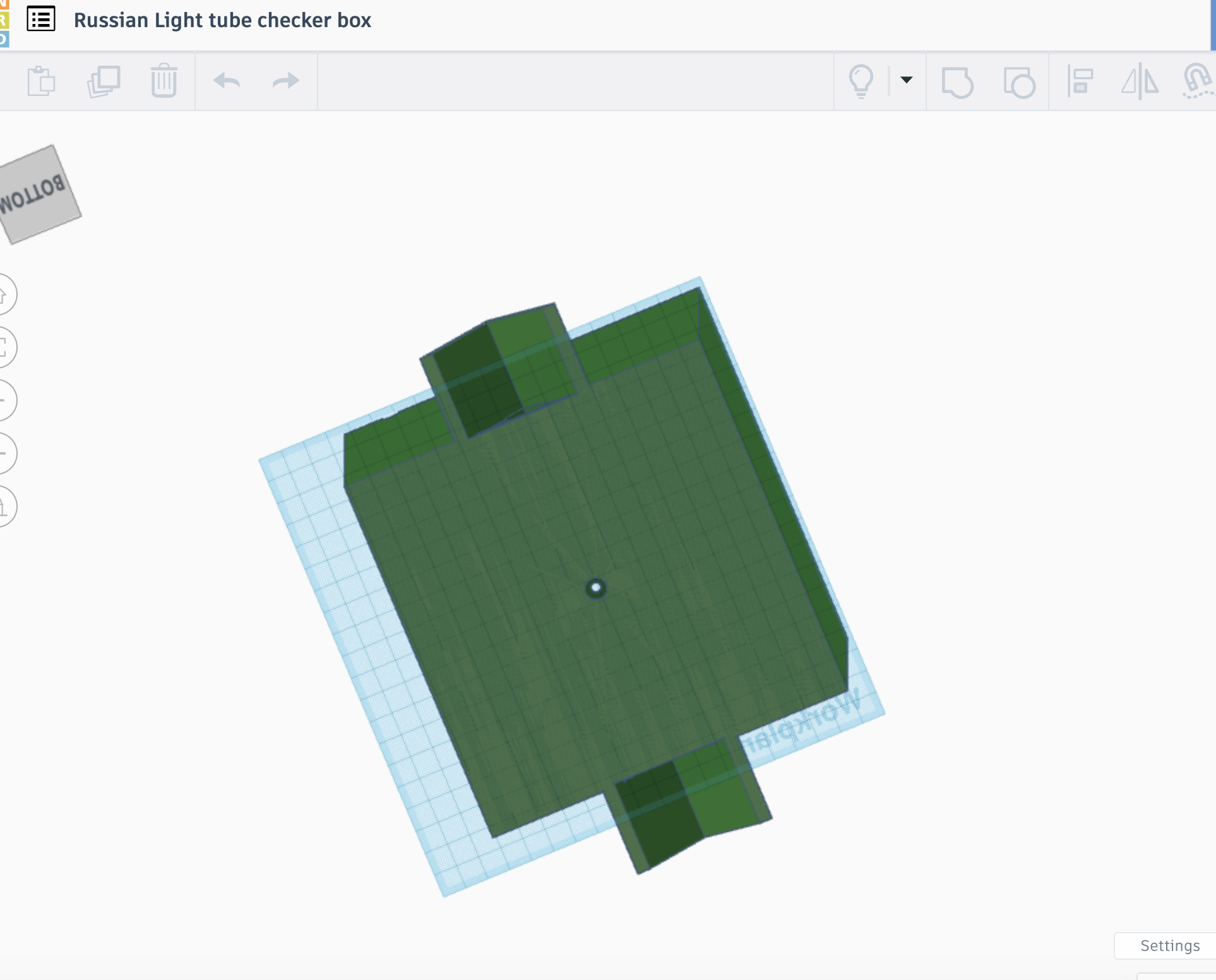The width and height of the screenshot is (1216, 980).
Task: Open the designs list panel icon
Action: coord(41,20)
